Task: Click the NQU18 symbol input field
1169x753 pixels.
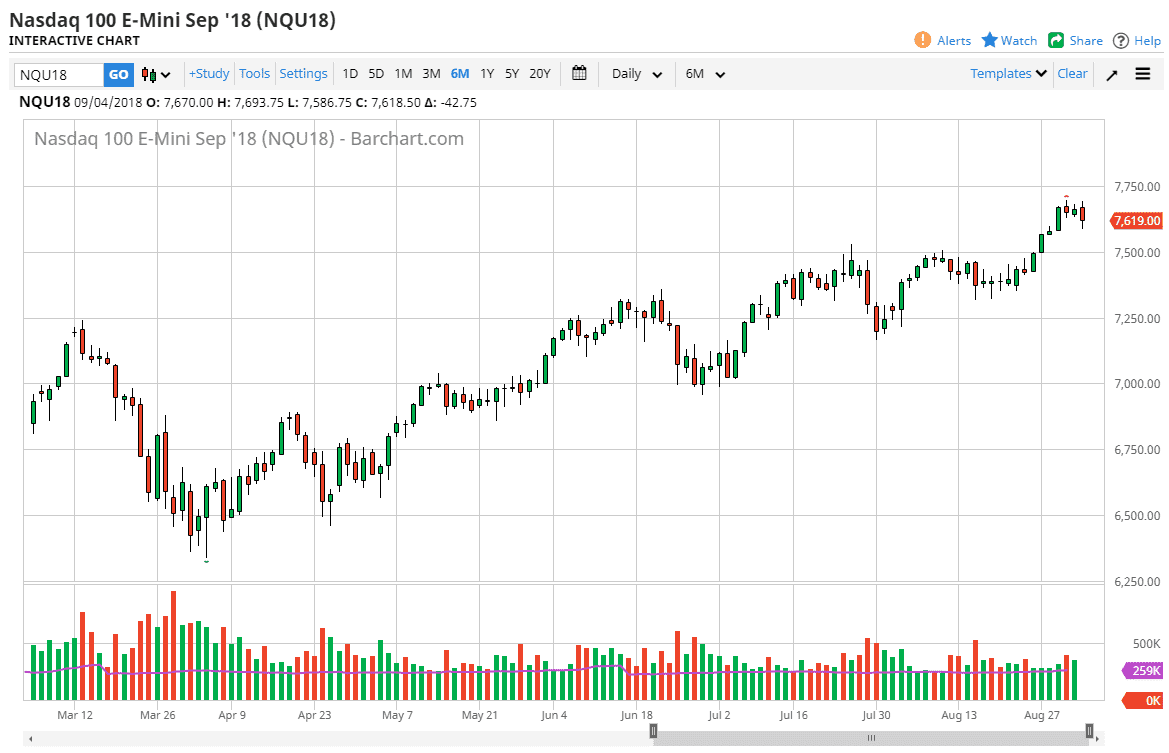Action: click(x=55, y=73)
